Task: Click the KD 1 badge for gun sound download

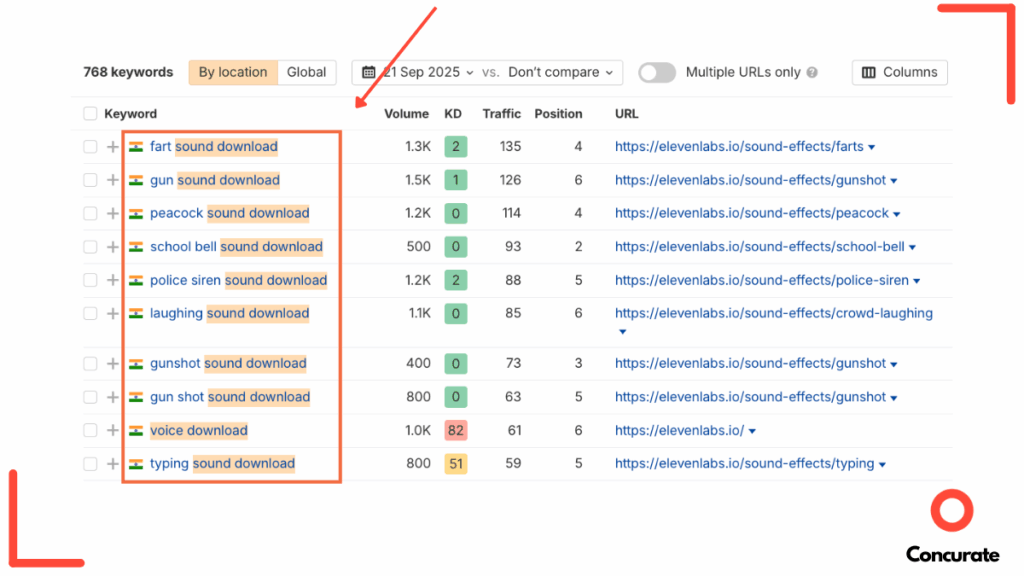Action: pos(455,180)
